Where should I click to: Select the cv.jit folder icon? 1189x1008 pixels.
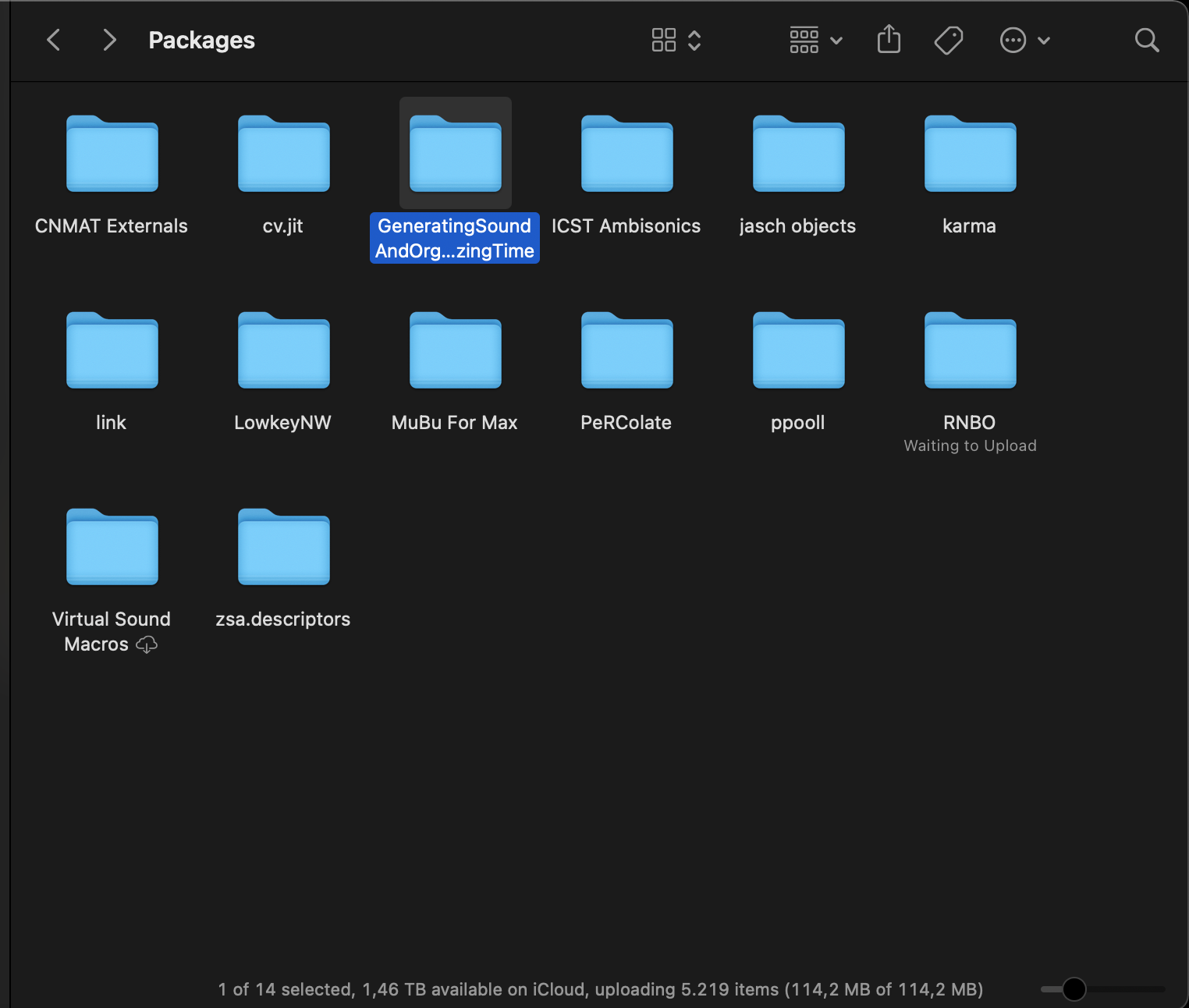pos(284,153)
